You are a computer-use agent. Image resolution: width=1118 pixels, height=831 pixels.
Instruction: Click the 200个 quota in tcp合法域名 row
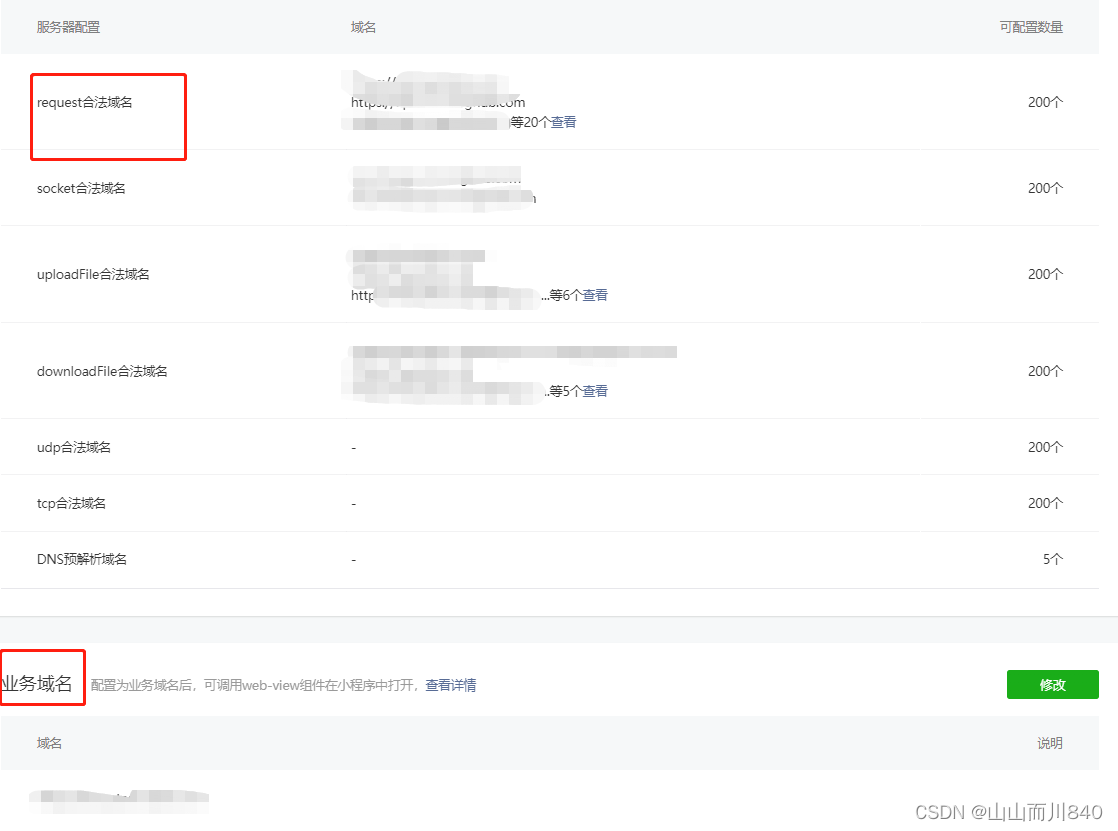(1045, 503)
